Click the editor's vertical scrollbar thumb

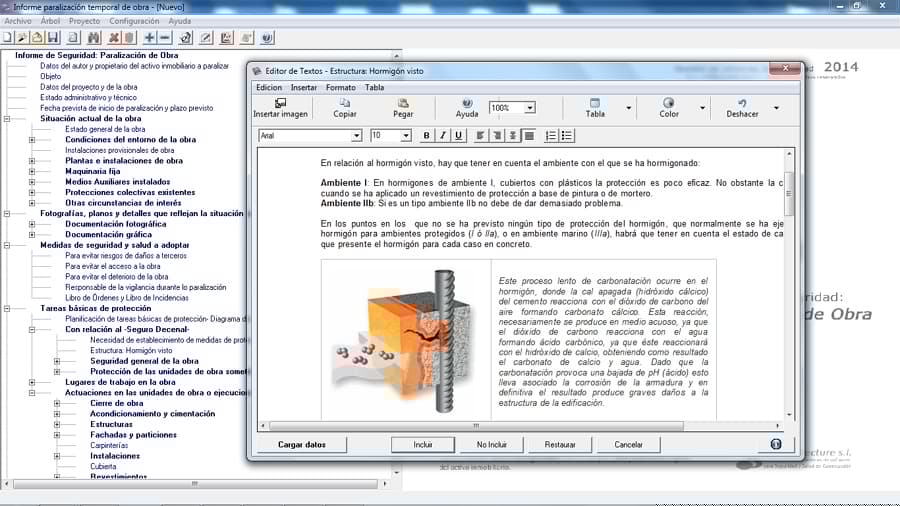(x=789, y=193)
